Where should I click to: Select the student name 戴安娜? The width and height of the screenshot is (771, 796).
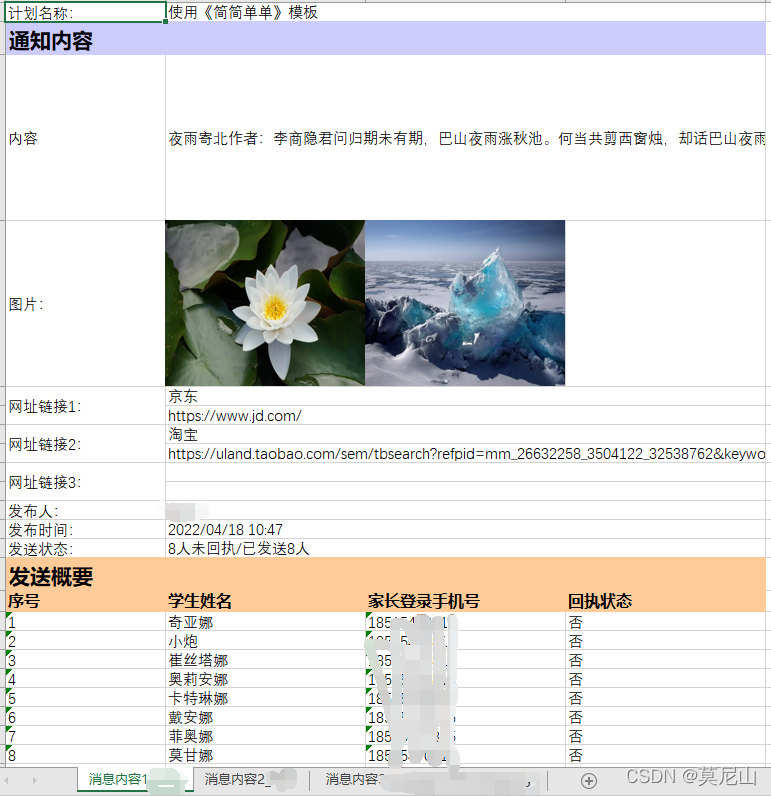265,717
